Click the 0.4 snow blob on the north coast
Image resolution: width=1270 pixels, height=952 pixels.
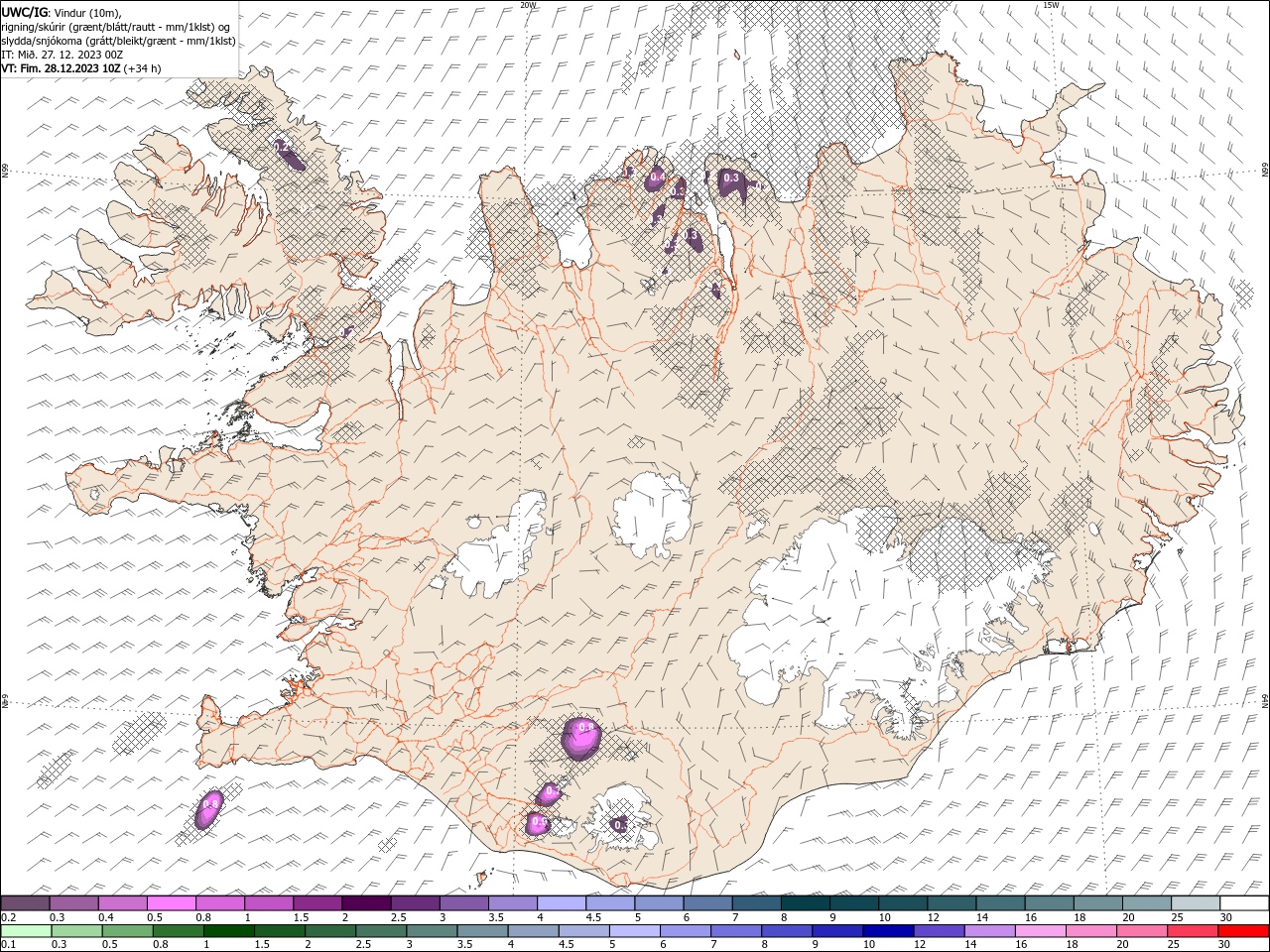(x=655, y=178)
